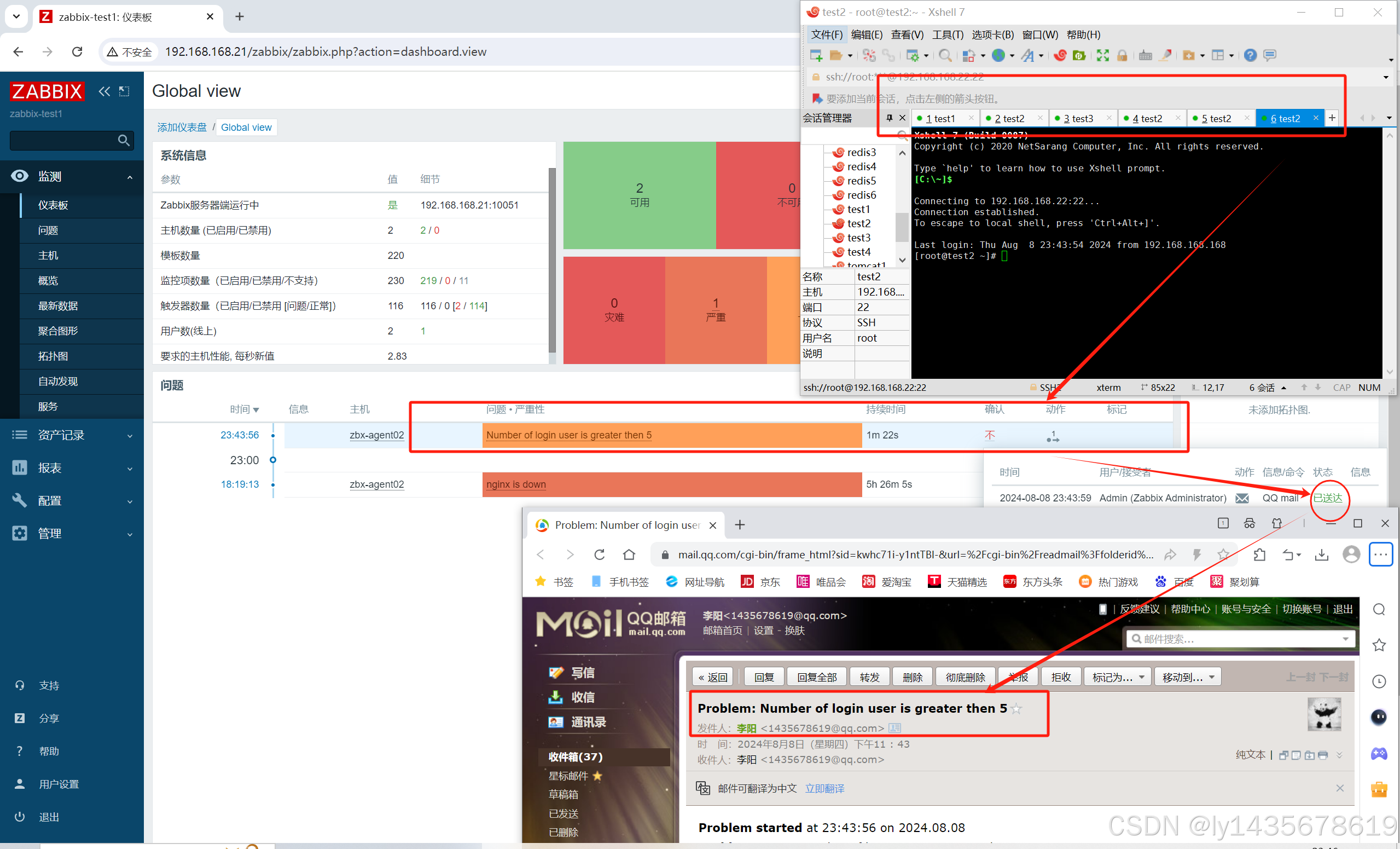
Task: Click the Zabbix kiosk mode icon beside logo
Action: tap(124, 91)
